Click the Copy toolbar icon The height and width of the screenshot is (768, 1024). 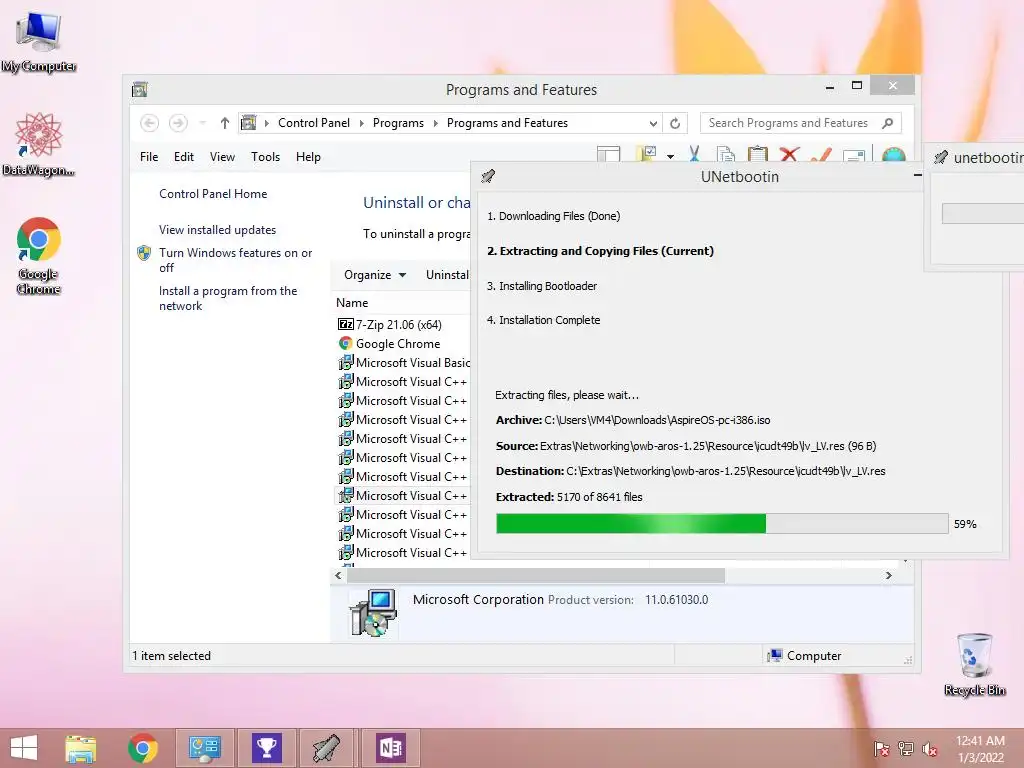[726, 154]
